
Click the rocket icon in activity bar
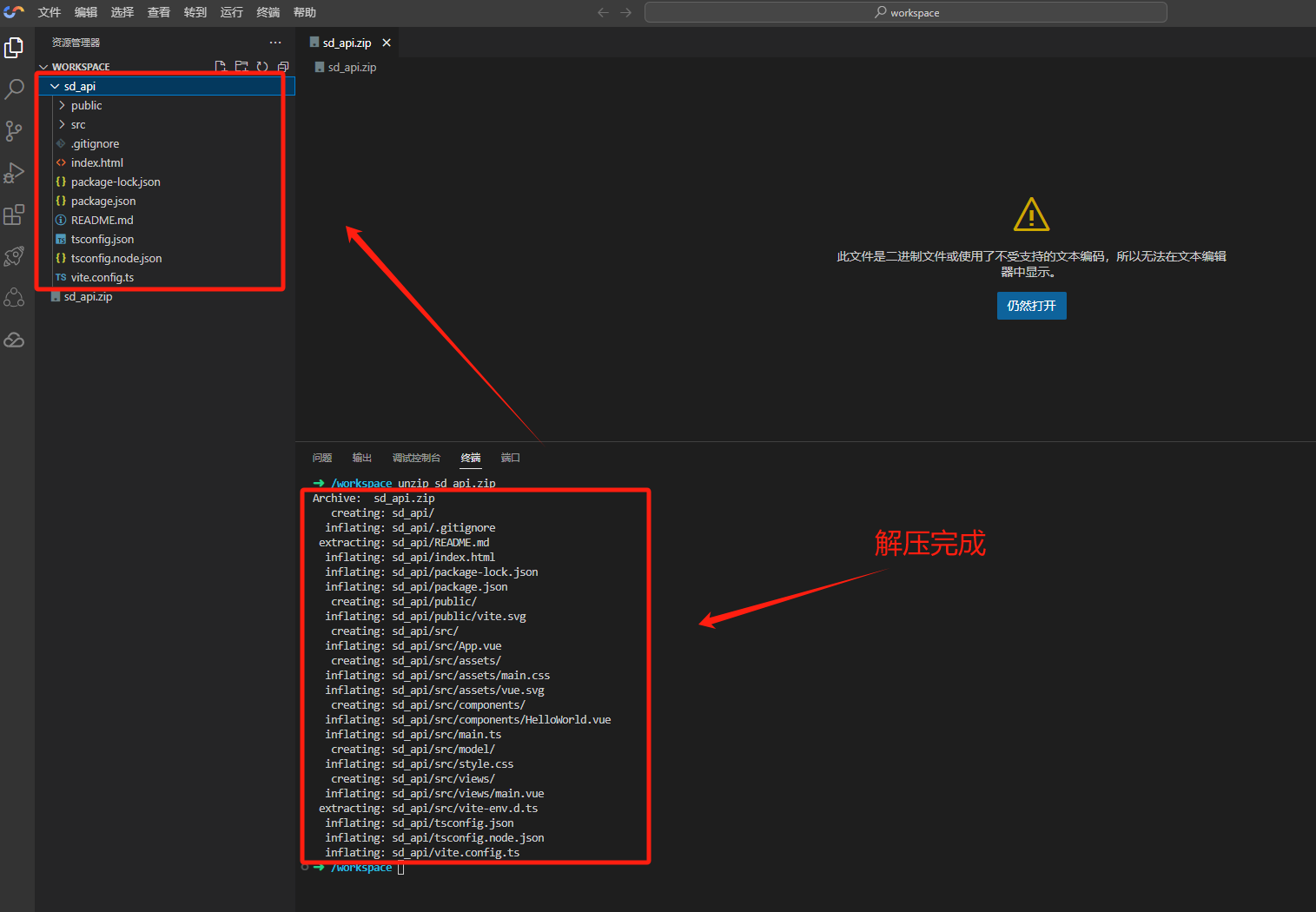[14, 255]
